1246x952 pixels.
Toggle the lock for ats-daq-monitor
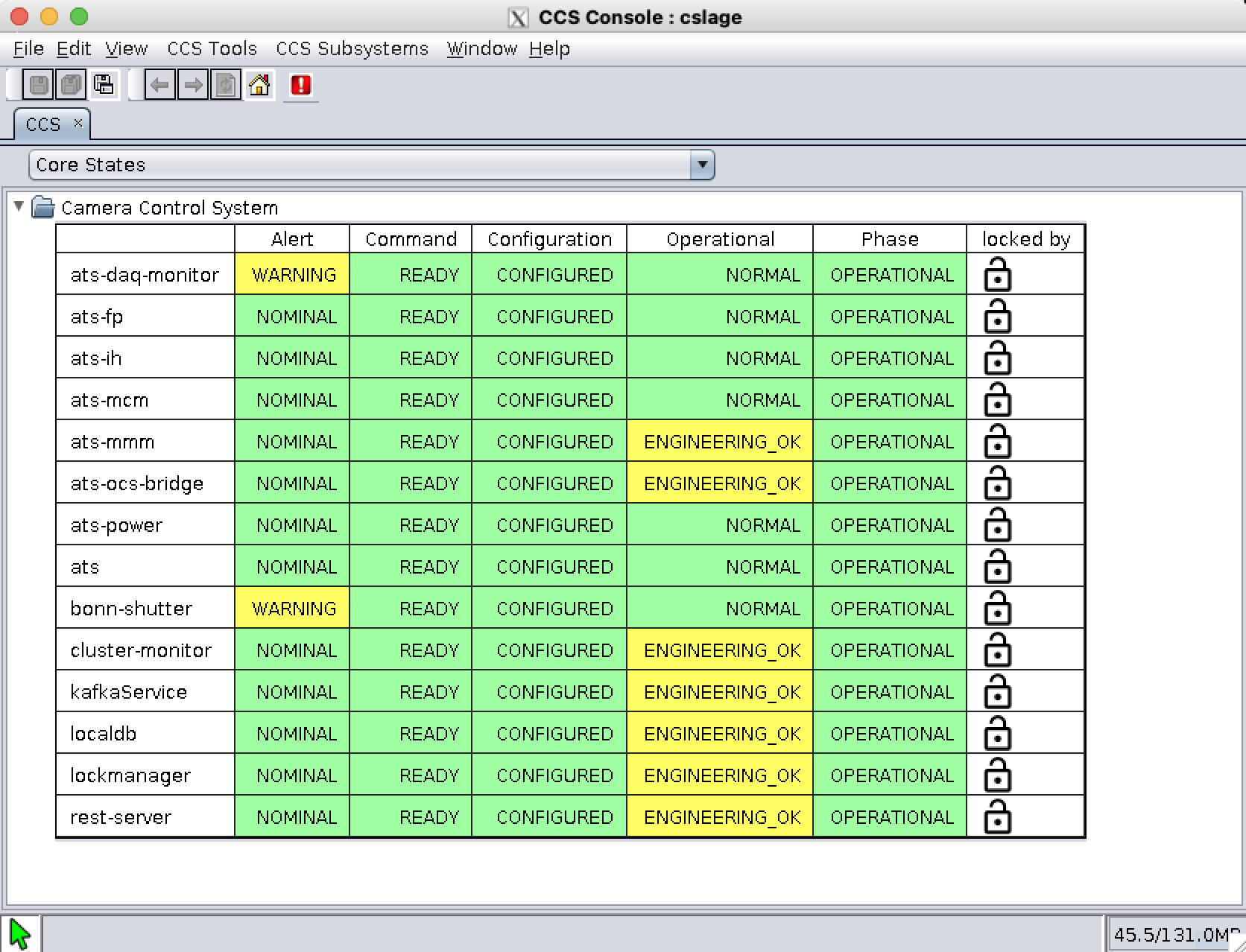point(997,275)
